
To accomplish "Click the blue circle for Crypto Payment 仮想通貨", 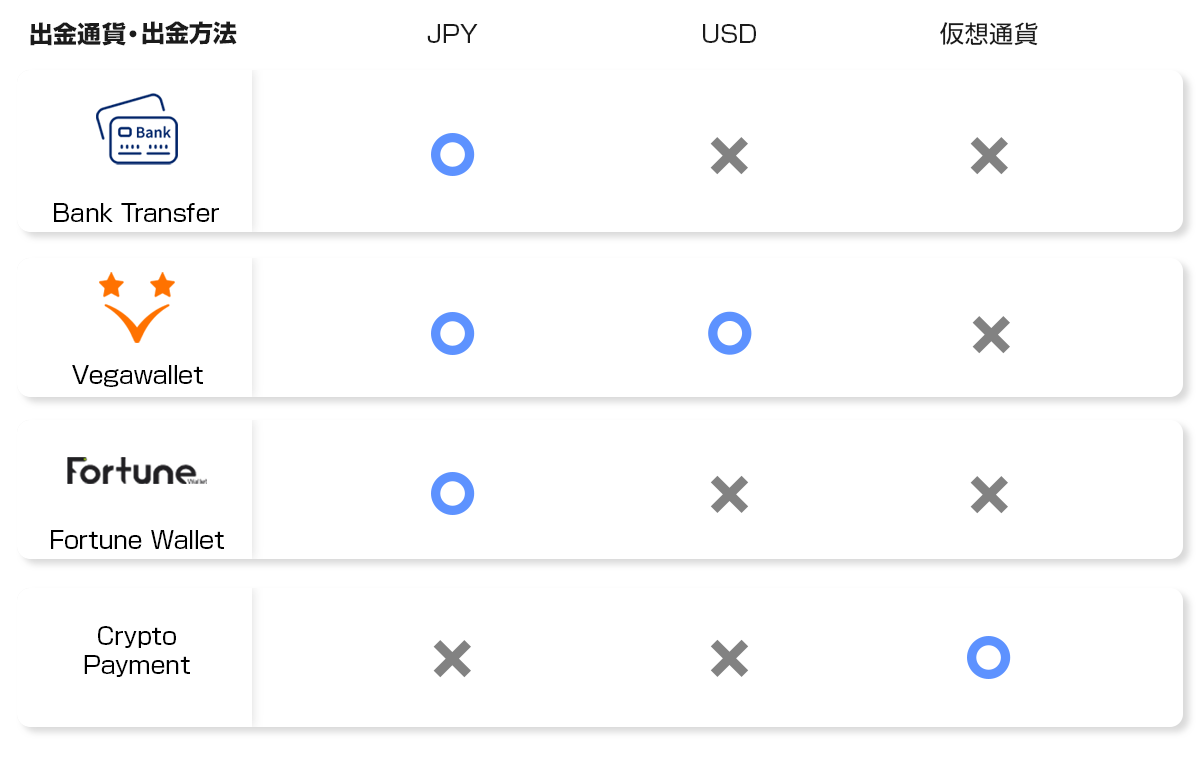I will pyautogui.click(x=988, y=657).
